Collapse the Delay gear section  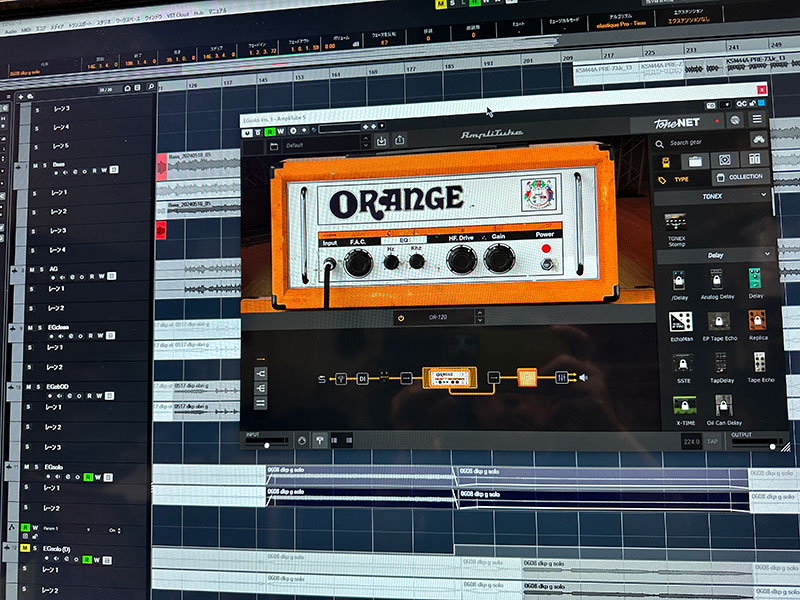coord(767,254)
